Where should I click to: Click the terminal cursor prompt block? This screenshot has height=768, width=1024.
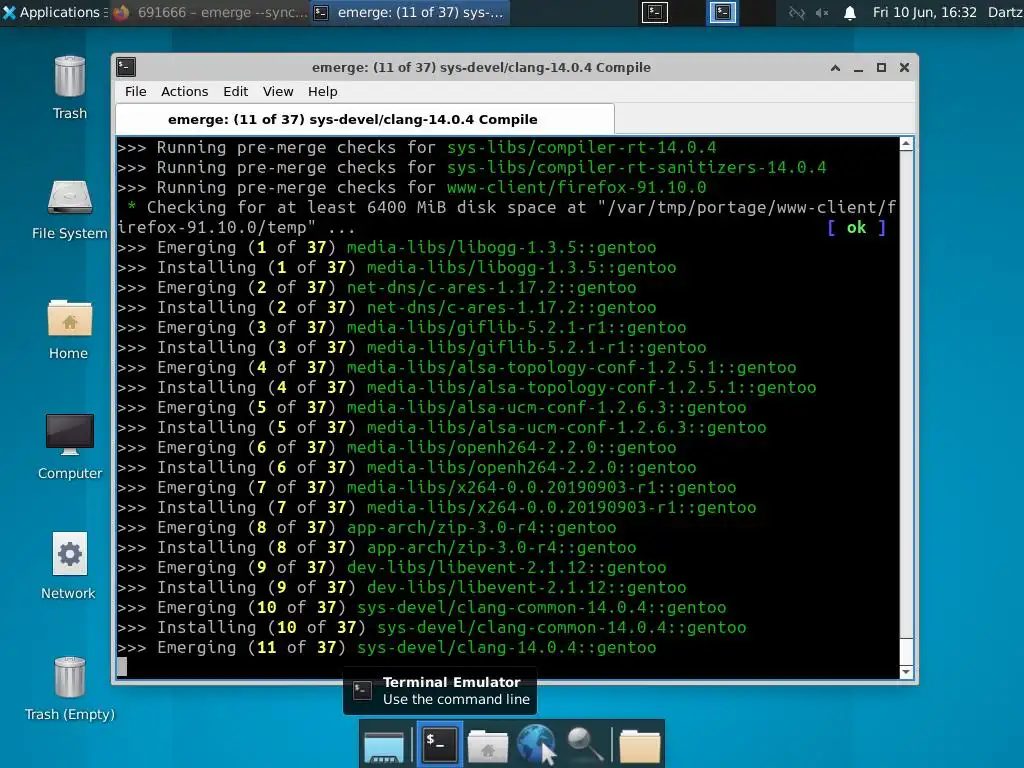122,667
